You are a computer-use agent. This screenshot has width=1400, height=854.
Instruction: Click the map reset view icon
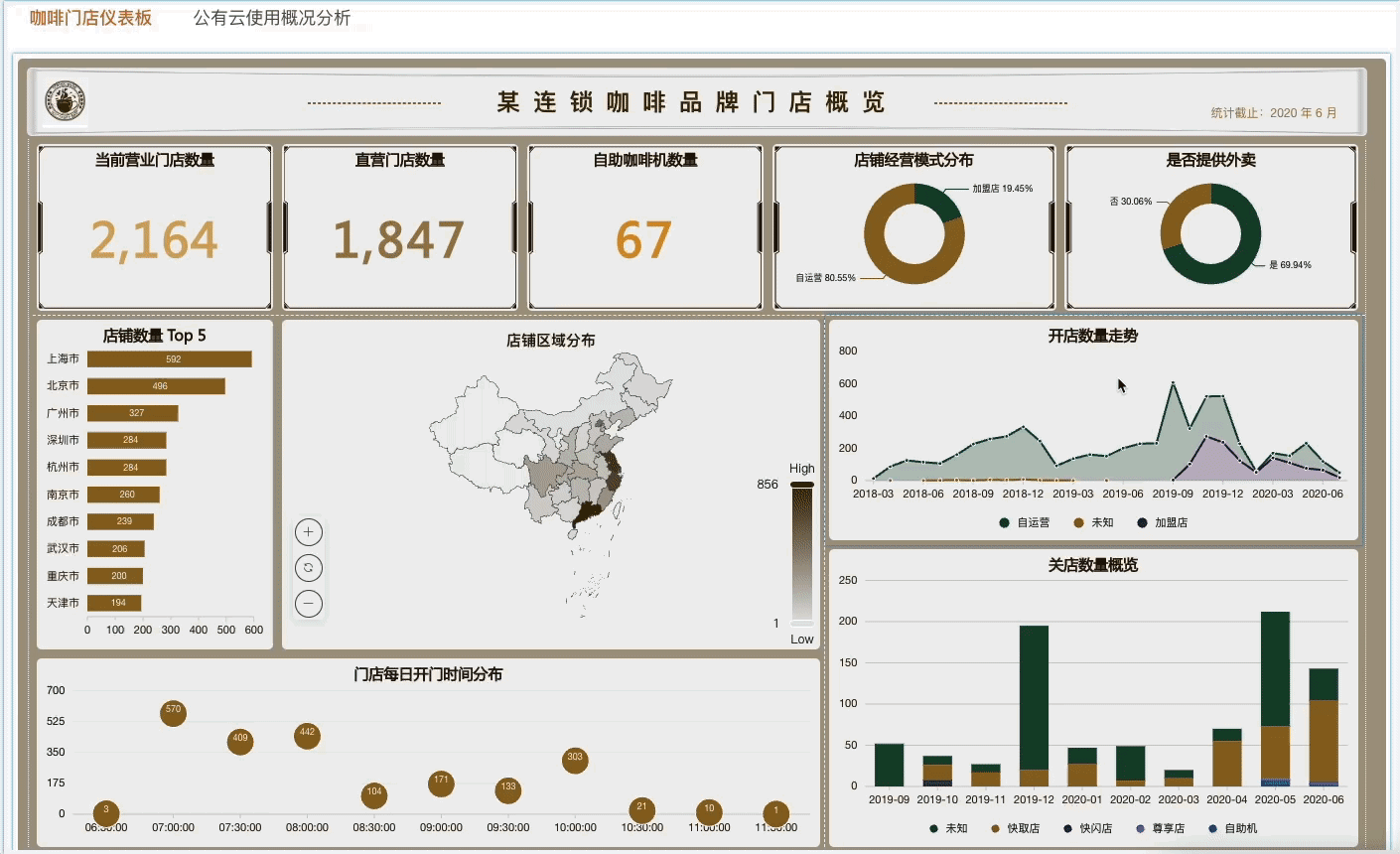click(309, 567)
